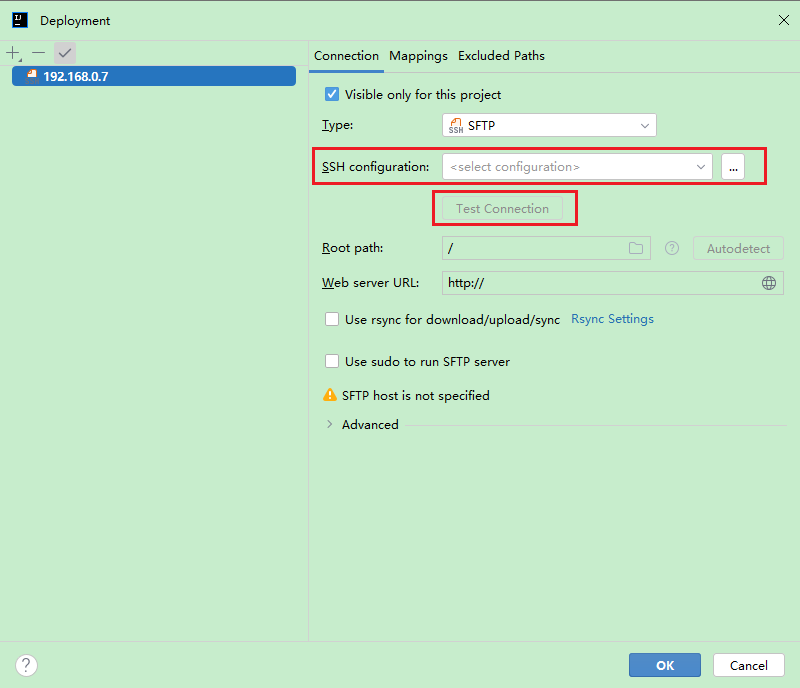Enable Use sudo to run SFTP server

click(x=332, y=361)
